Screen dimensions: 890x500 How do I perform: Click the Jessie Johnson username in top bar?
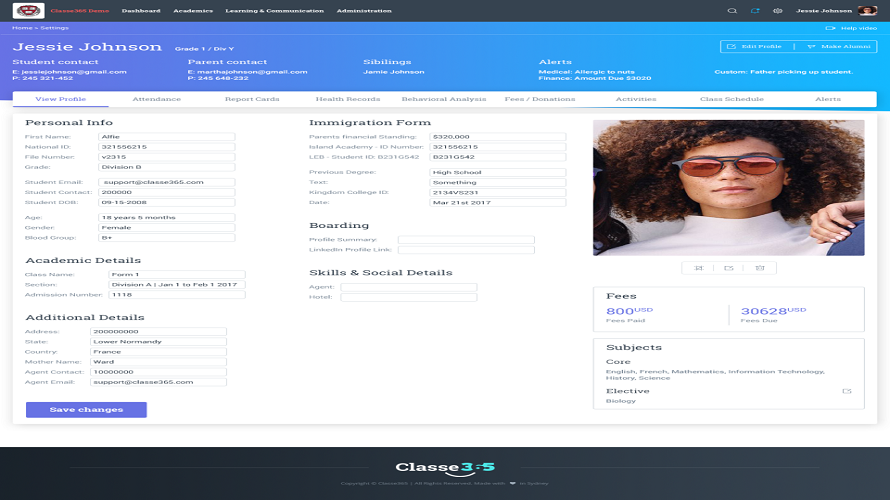[x=824, y=11]
